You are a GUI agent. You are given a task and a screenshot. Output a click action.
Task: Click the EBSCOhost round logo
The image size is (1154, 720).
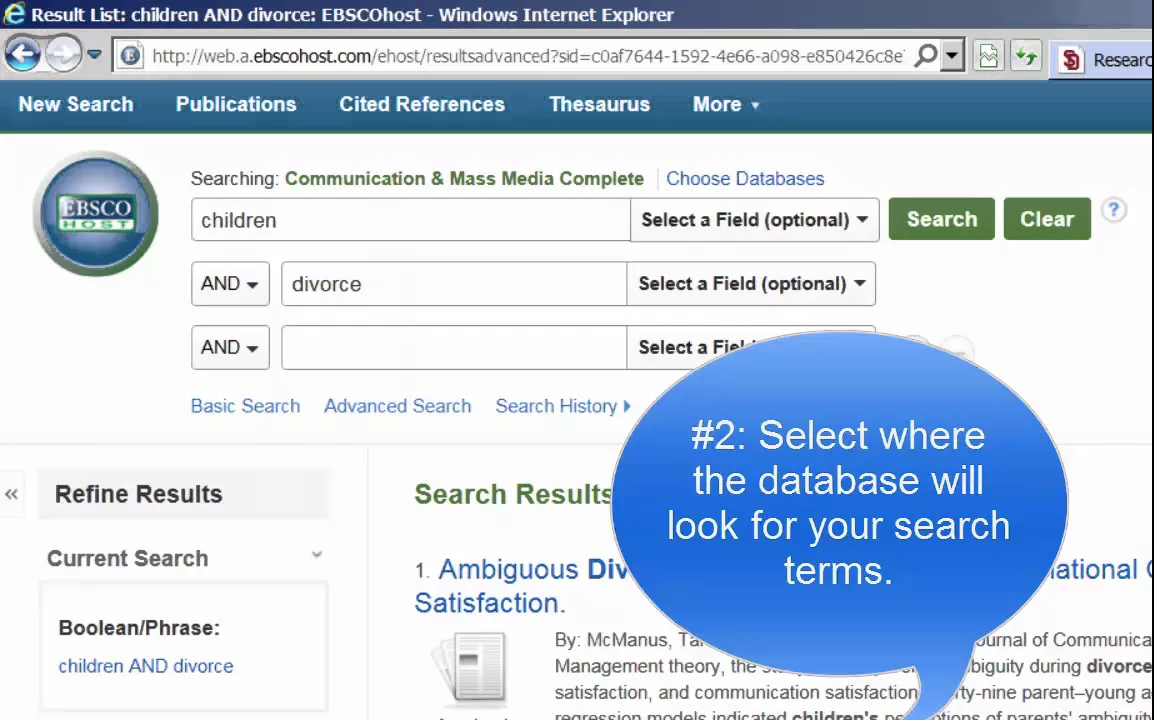tap(96, 213)
